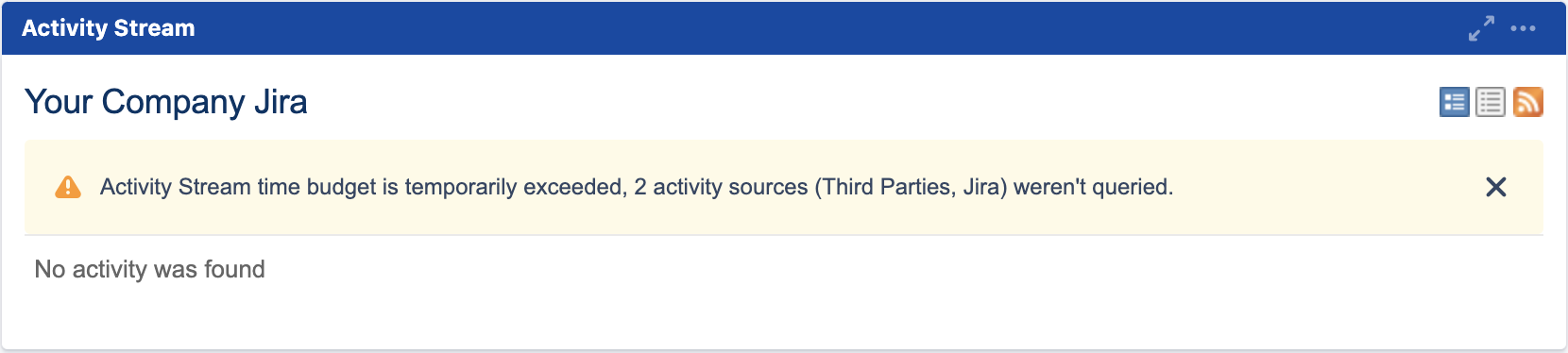Select the orange feed subscription icon
1568x353 pixels.
pyautogui.click(x=1527, y=102)
